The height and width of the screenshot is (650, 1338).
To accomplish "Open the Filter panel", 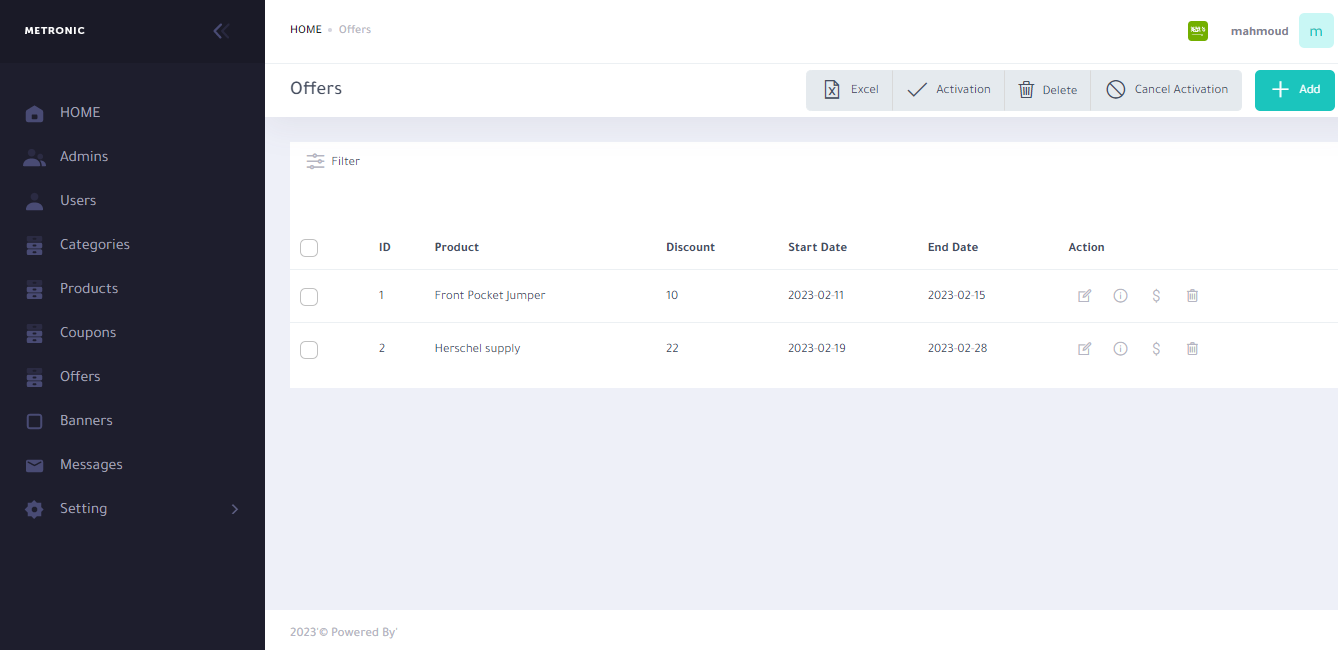I will [333, 161].
